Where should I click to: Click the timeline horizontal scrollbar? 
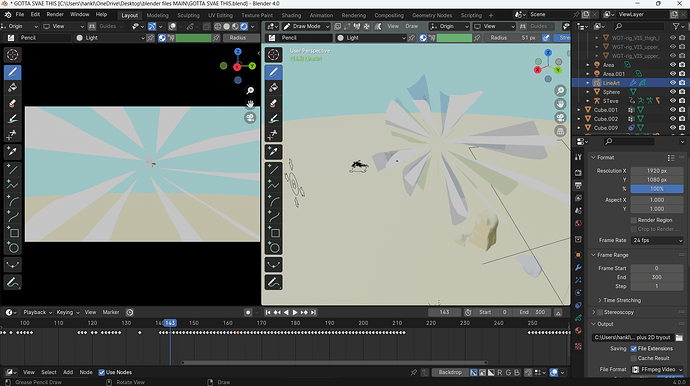pos(334,363)
